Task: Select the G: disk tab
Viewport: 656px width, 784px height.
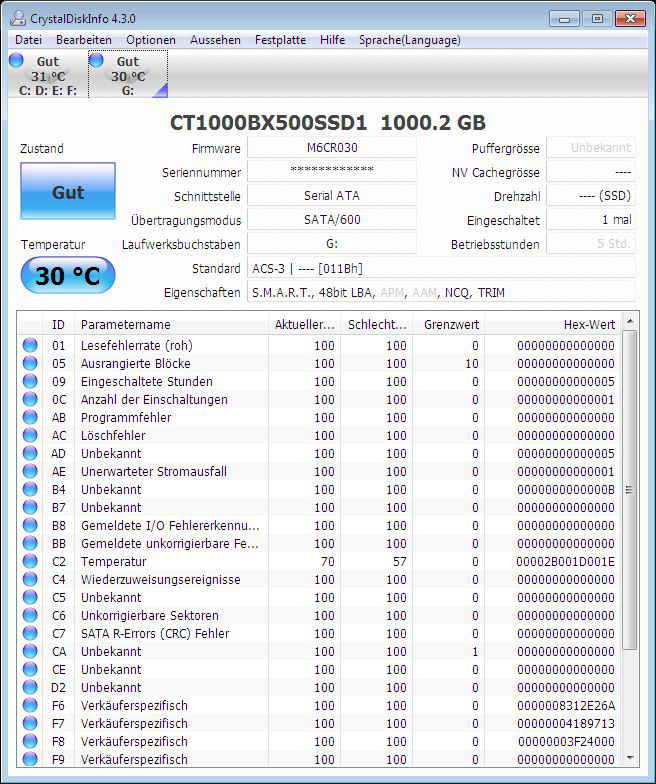Action: [x=128, y=75]
